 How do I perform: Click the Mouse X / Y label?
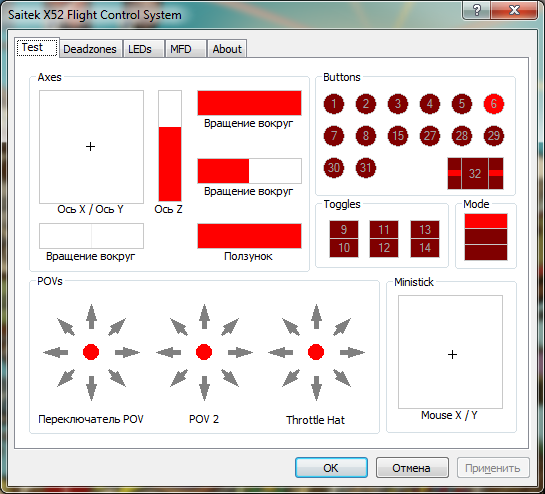(449, 415)
